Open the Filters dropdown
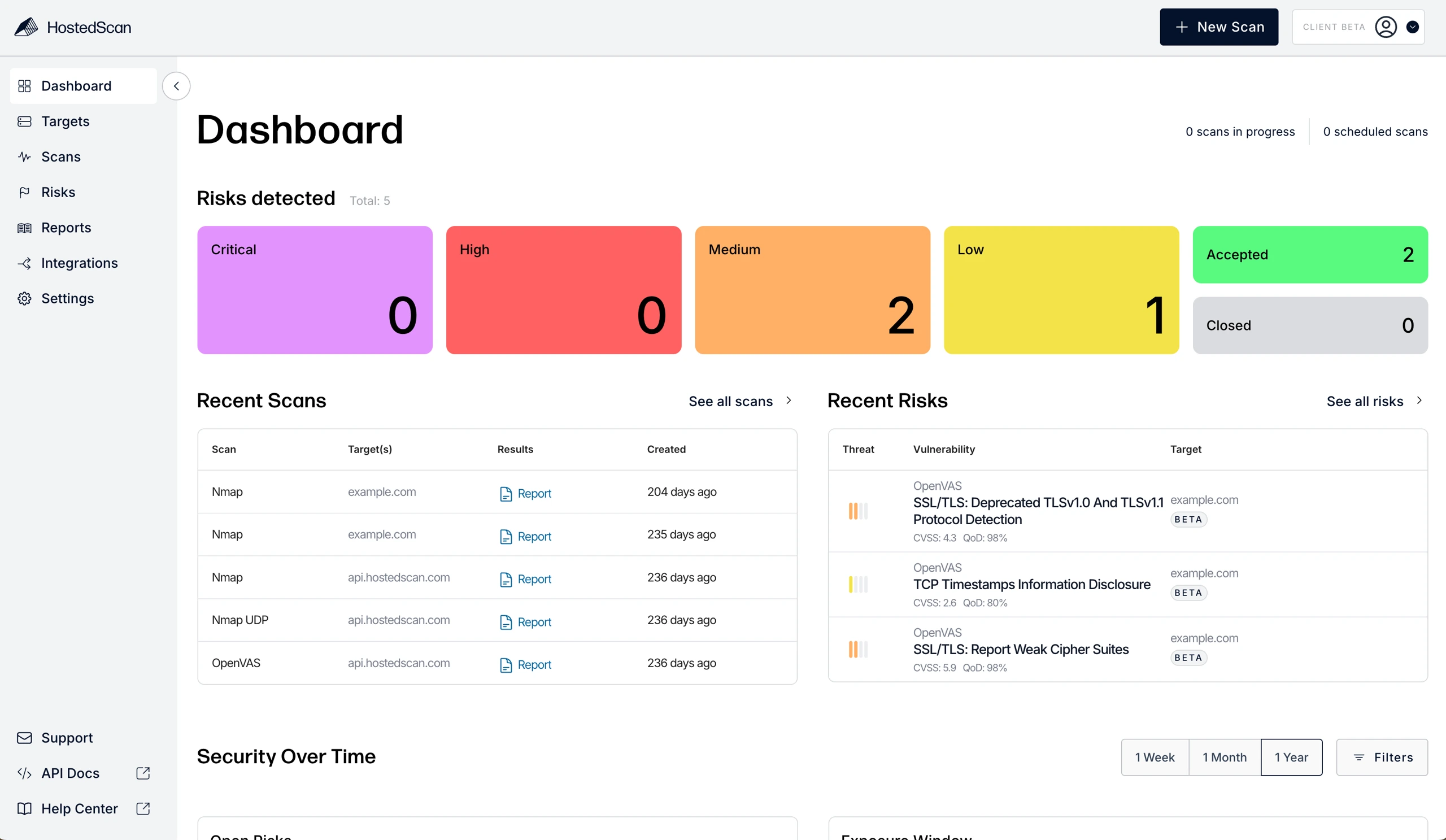This screenshot has width=1446, height=840. 1382,757
